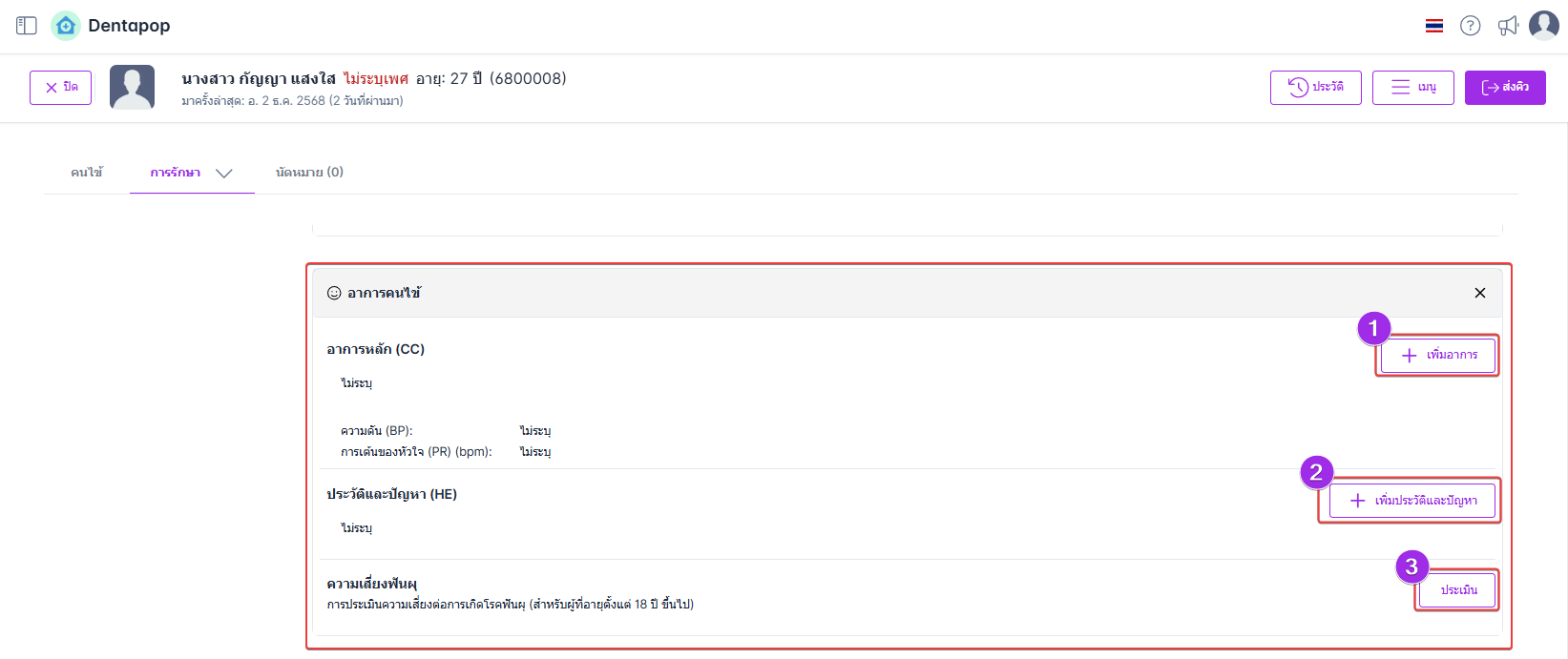Open the Thai flag language selector
1568x659 pixels.
pos(1433,26)
